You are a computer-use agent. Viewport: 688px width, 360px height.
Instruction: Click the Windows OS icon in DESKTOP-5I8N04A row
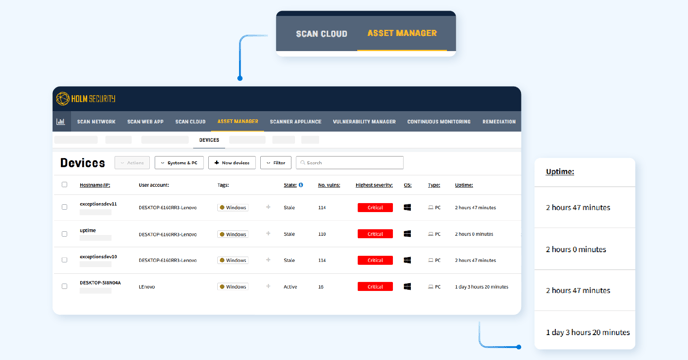pyautogui.click(x=407, y=287)
